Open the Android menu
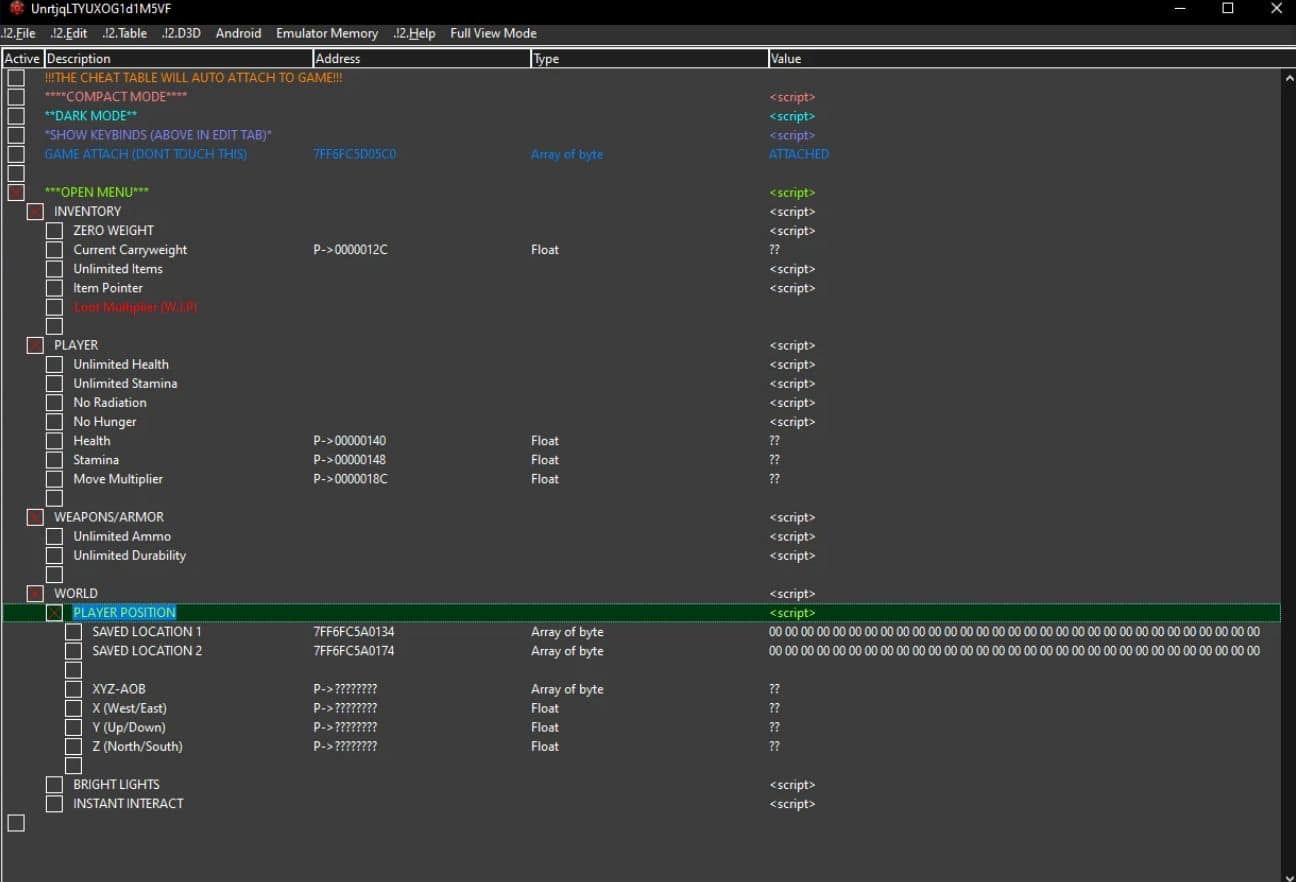 (238, 33)
